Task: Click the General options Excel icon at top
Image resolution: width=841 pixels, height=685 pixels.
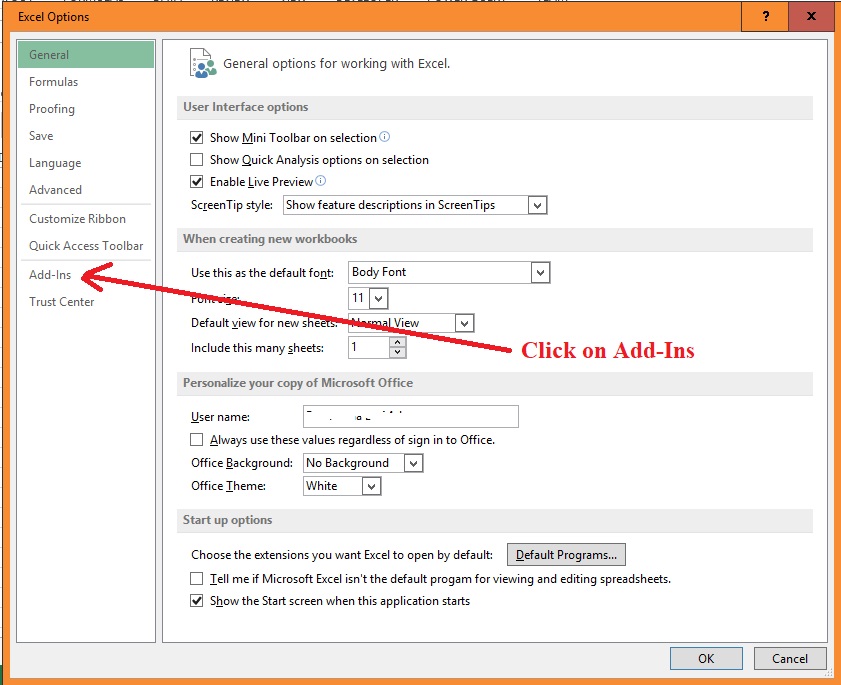Action: click(201, 62)
